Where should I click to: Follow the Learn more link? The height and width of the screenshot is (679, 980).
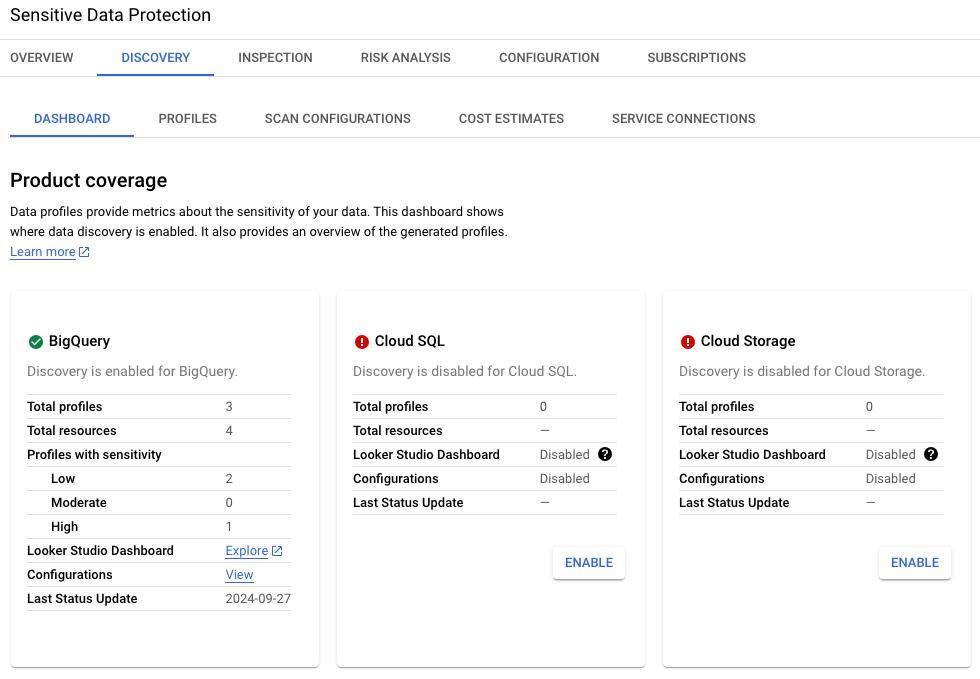click(42, 252)
